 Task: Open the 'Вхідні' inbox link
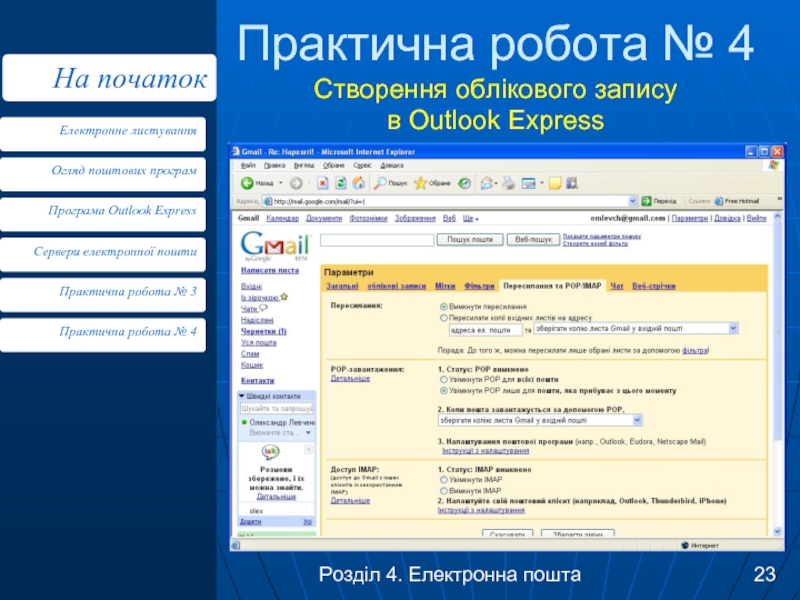(251, 286)
